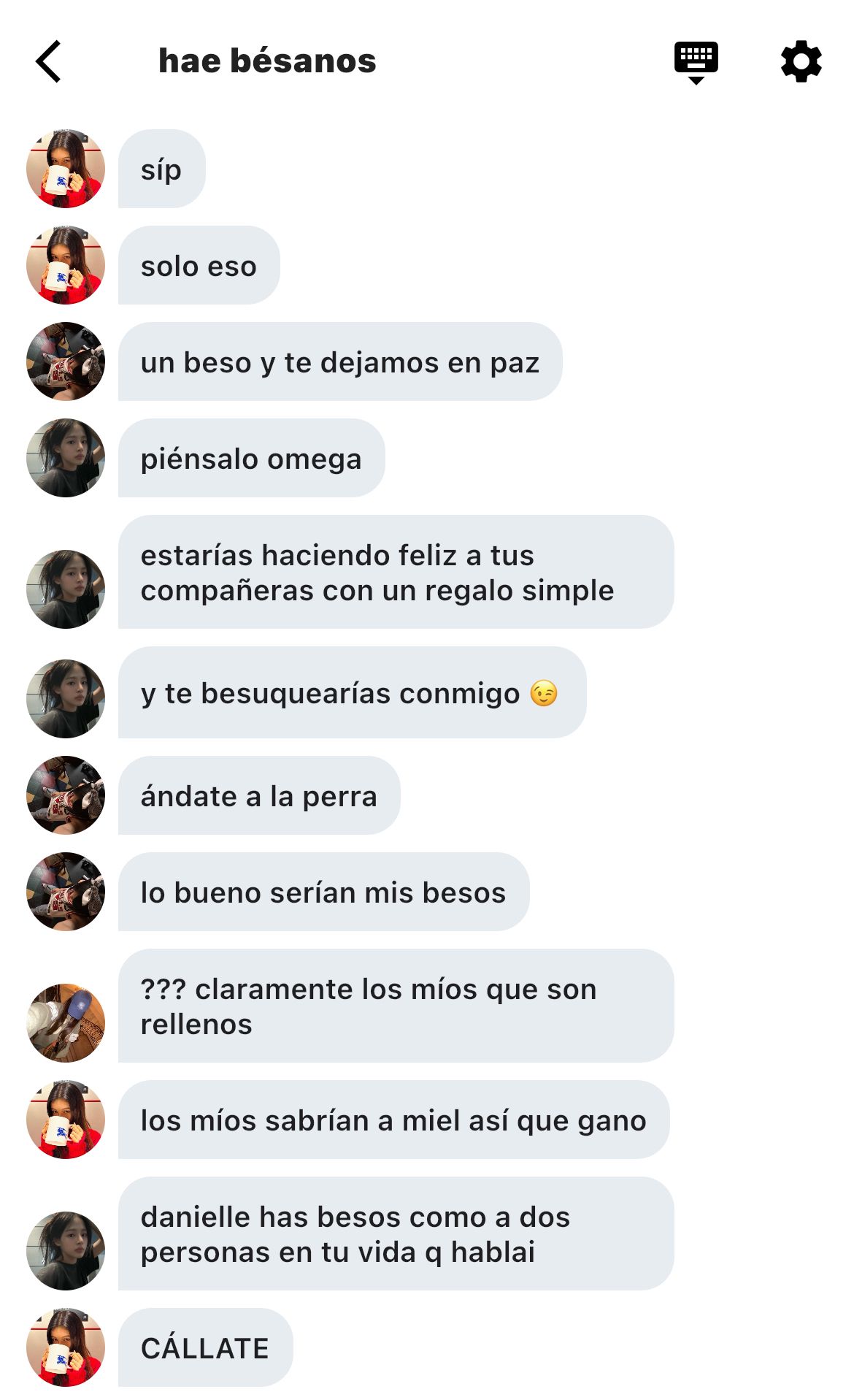Select 'un beso y te dejamos en paz' bubble
This screenshot has width=854, height=1400.
[340, 362]
